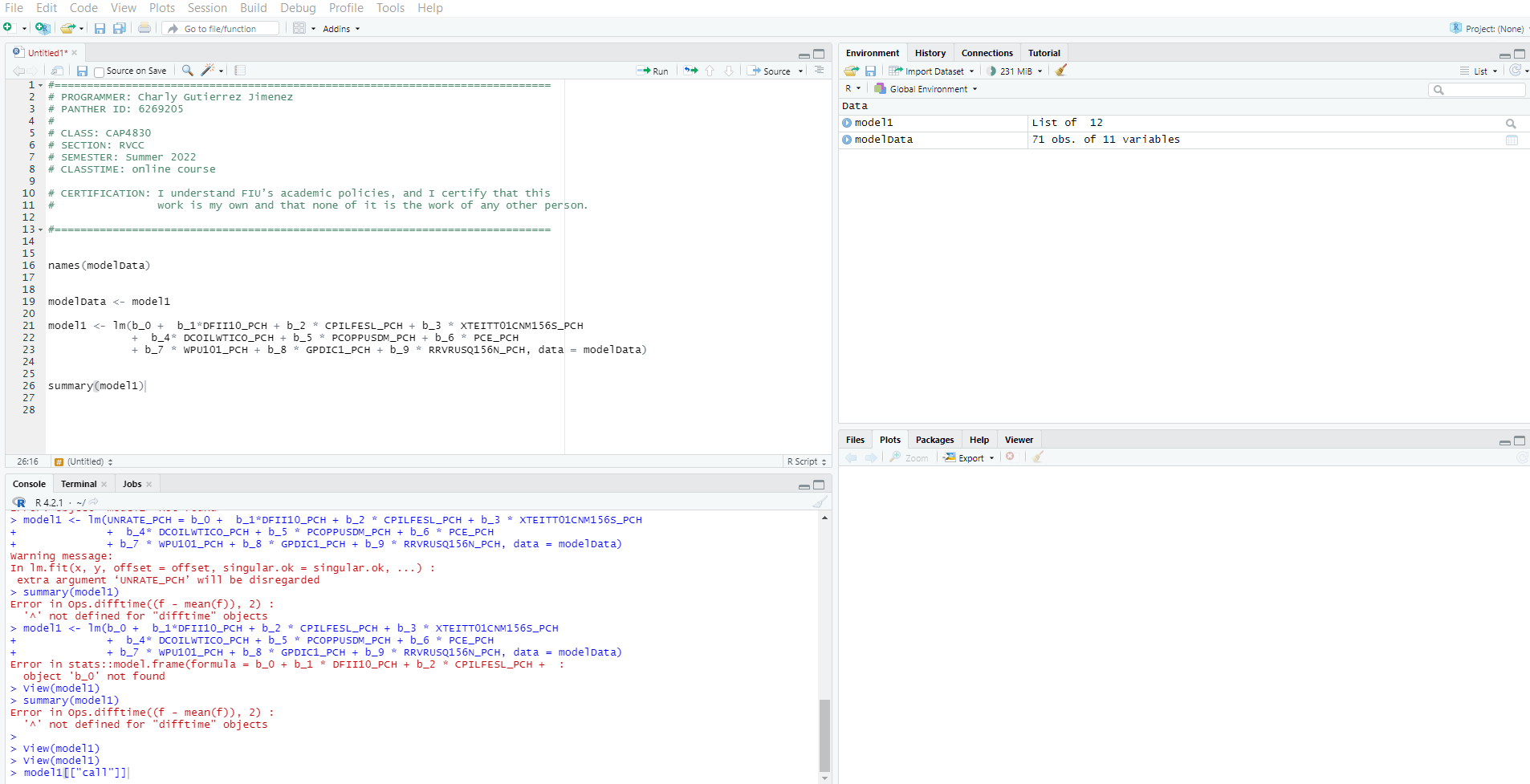Clear the console with the broom icon
Viewport: 1530px width, 784px height.
pyautogui.click(x=821, y=502)
